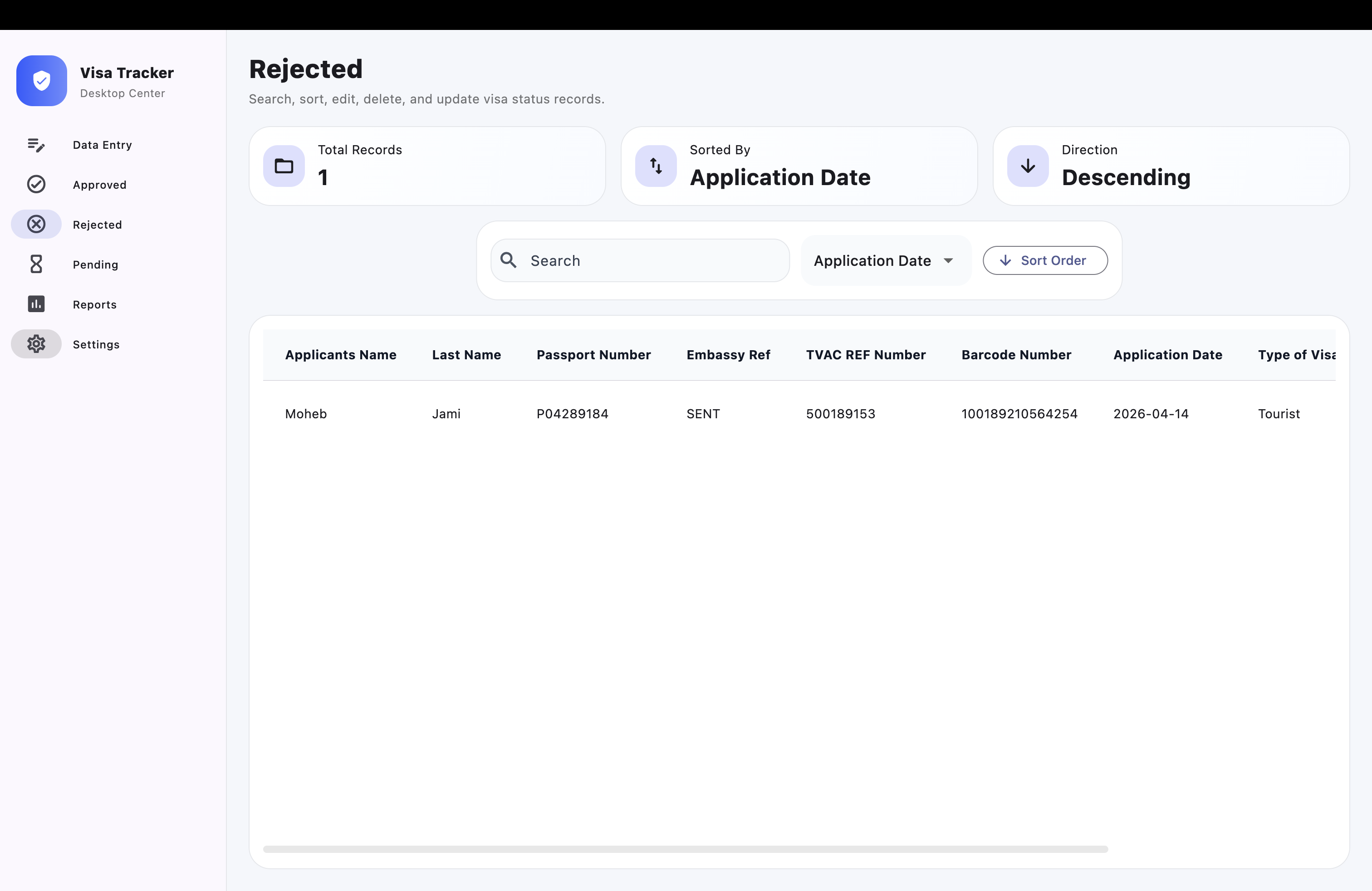The width and height of the screenshot is (1372, 891).
Task: Click the TVAC REF Number column header
Action: coord(866,355)
